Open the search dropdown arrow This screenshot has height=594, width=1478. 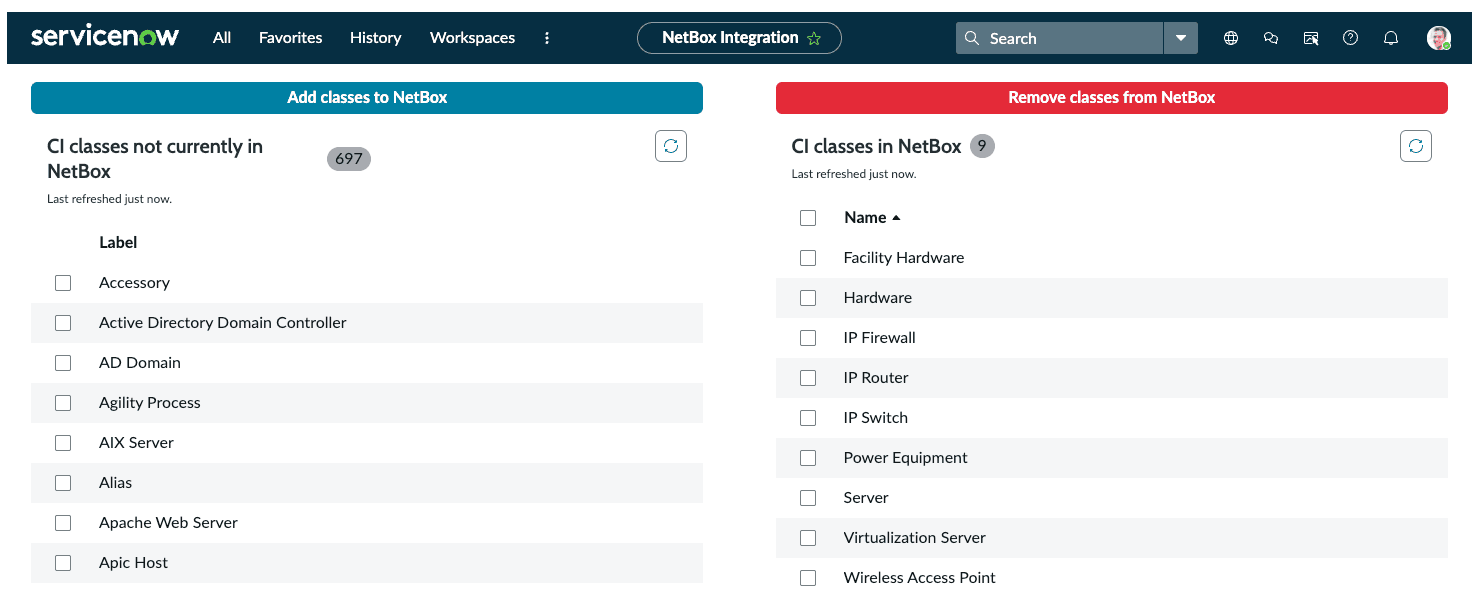(x=1181, y=37)
